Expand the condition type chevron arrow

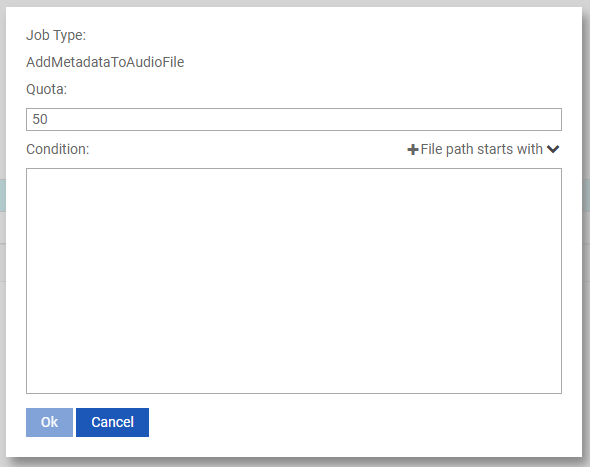click(x=553, y=149)
